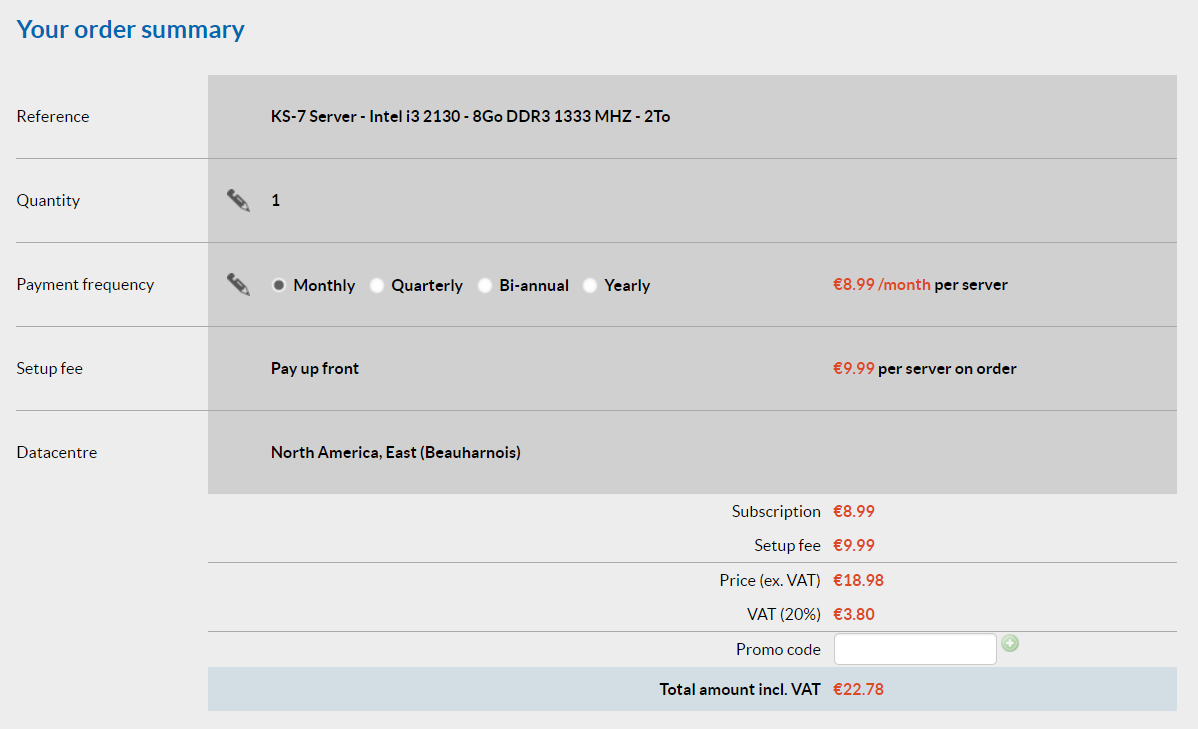1198x729 pixels.
Task: Select the Monthly payment radio button
Action: point(280,285)
